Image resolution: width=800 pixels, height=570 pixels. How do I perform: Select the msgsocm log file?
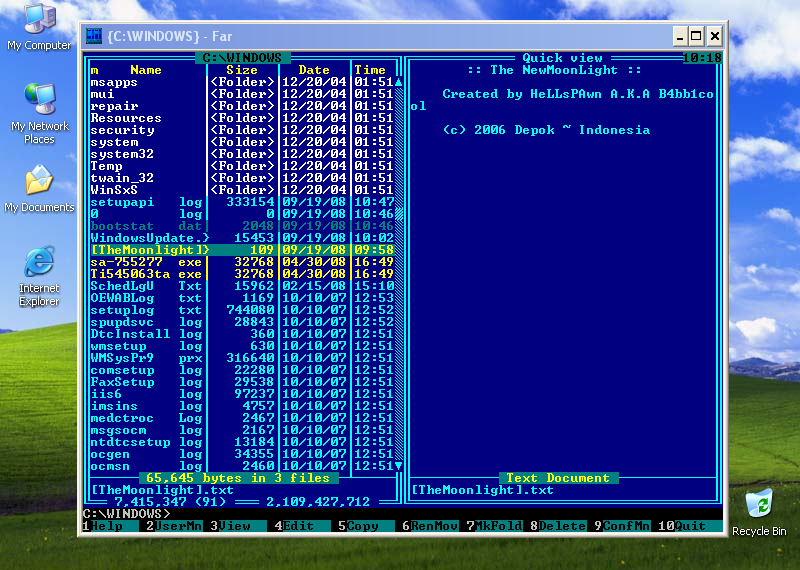[x=242, y=430]
